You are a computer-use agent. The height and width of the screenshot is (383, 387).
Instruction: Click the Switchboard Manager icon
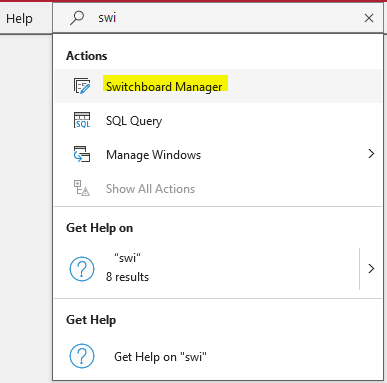[82, 86]
